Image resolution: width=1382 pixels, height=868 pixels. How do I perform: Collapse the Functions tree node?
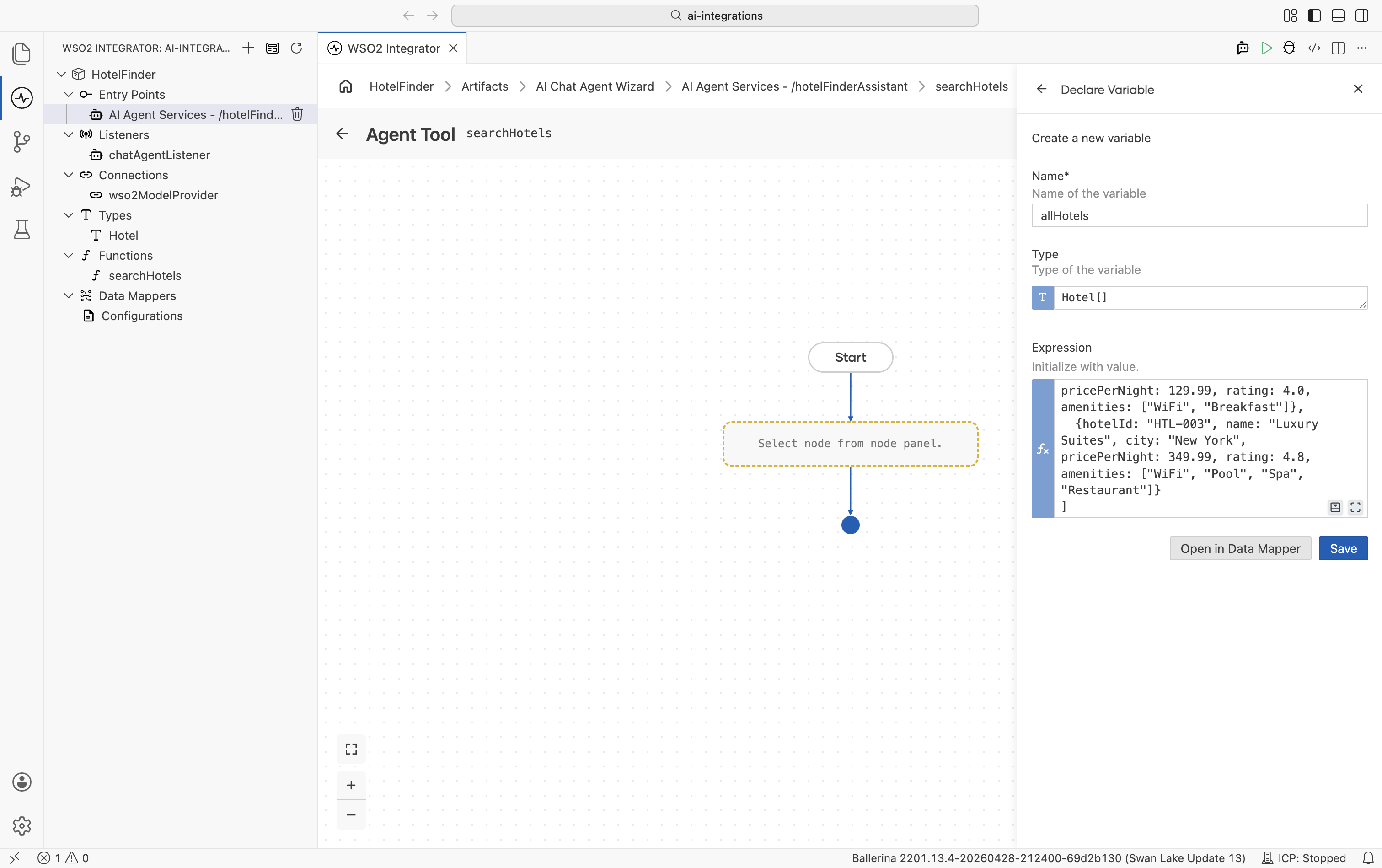point(69,255)
